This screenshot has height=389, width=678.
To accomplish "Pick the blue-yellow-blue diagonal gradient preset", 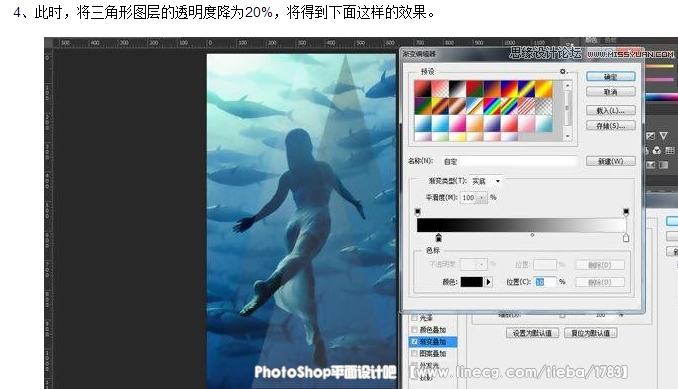I will (527, 89).
